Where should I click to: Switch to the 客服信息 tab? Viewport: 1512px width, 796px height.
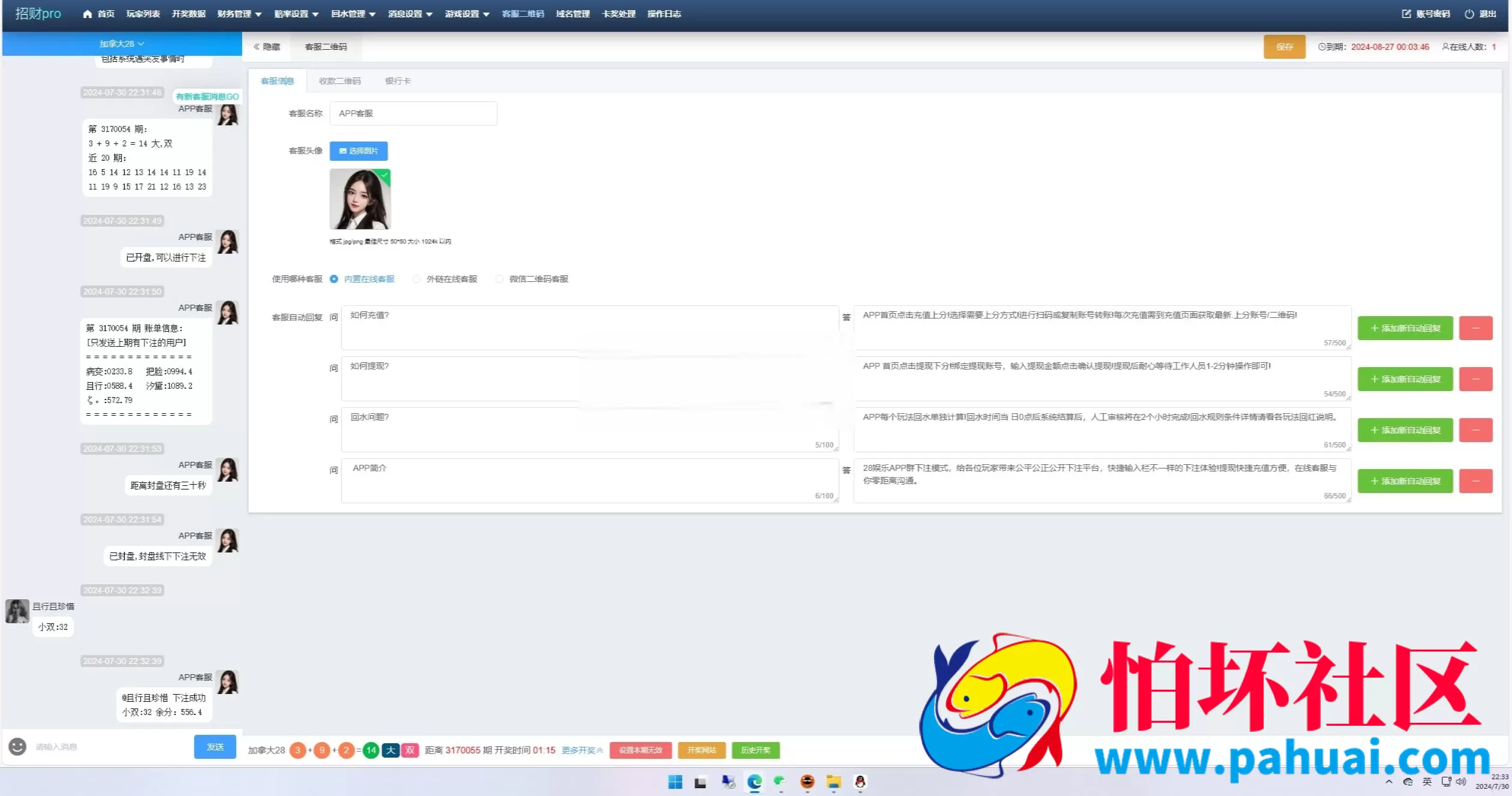click(278, 81)
